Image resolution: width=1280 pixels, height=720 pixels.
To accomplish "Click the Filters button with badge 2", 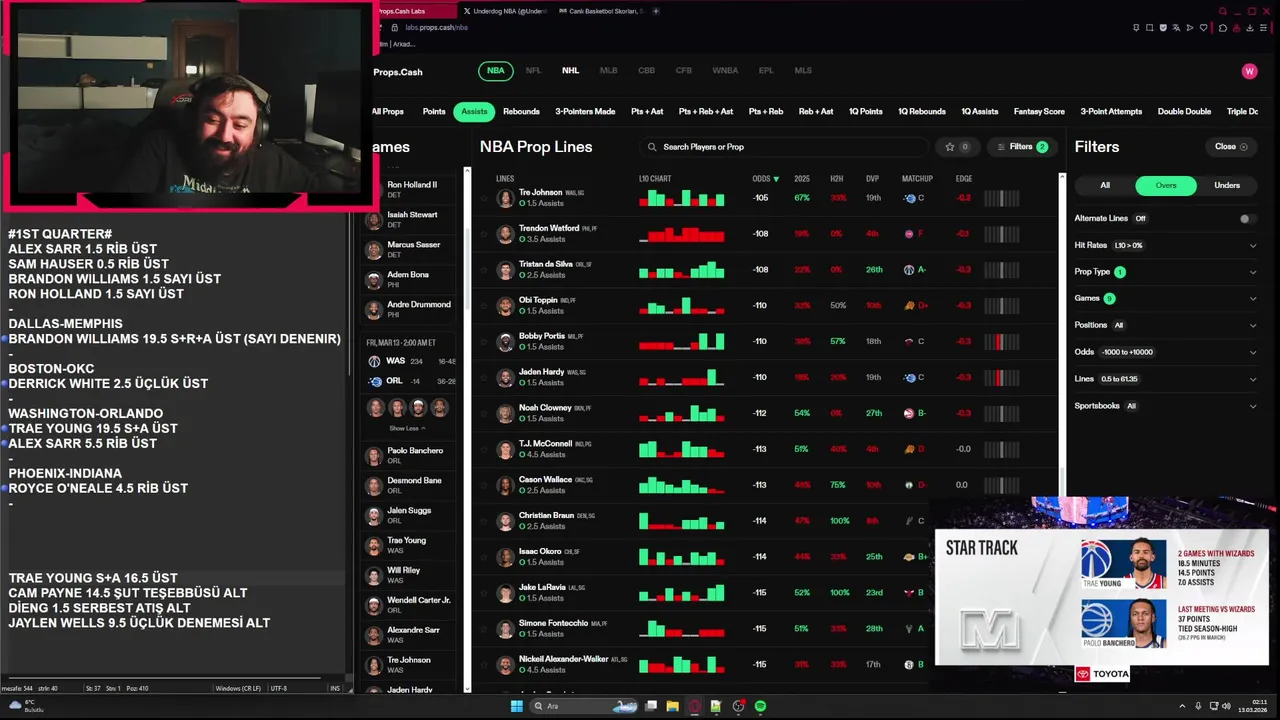I will click(1022, 147).
